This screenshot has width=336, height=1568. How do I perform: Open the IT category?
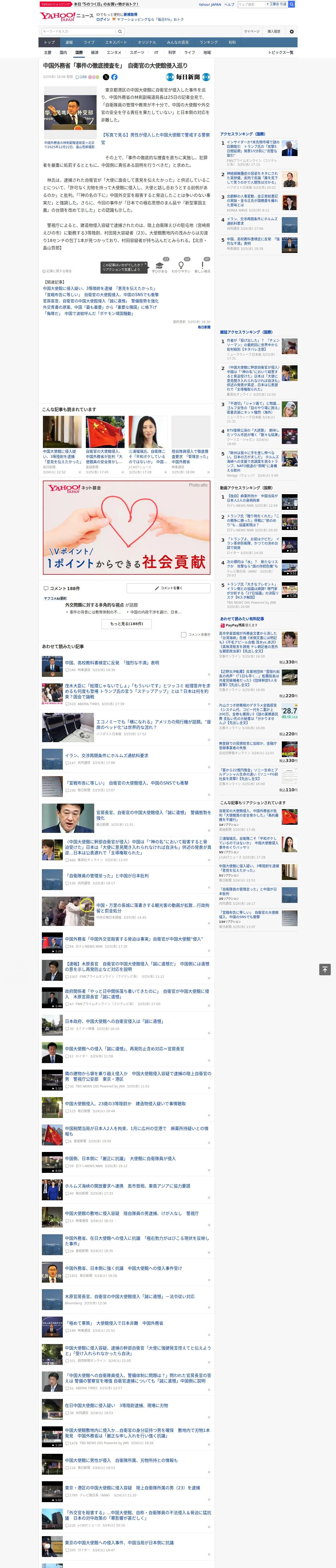coord(156,52)
